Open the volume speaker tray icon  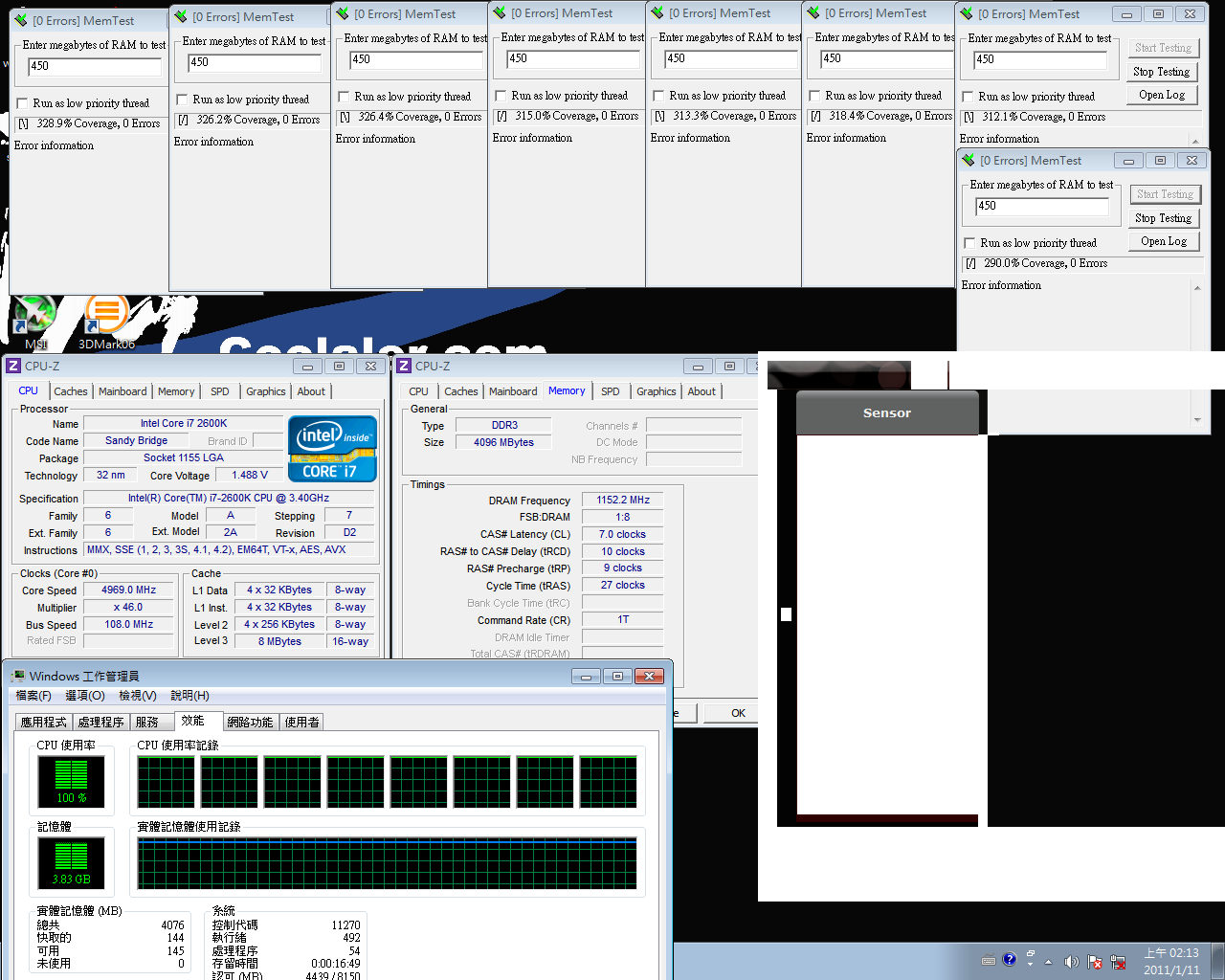[x=1072, y=962]
